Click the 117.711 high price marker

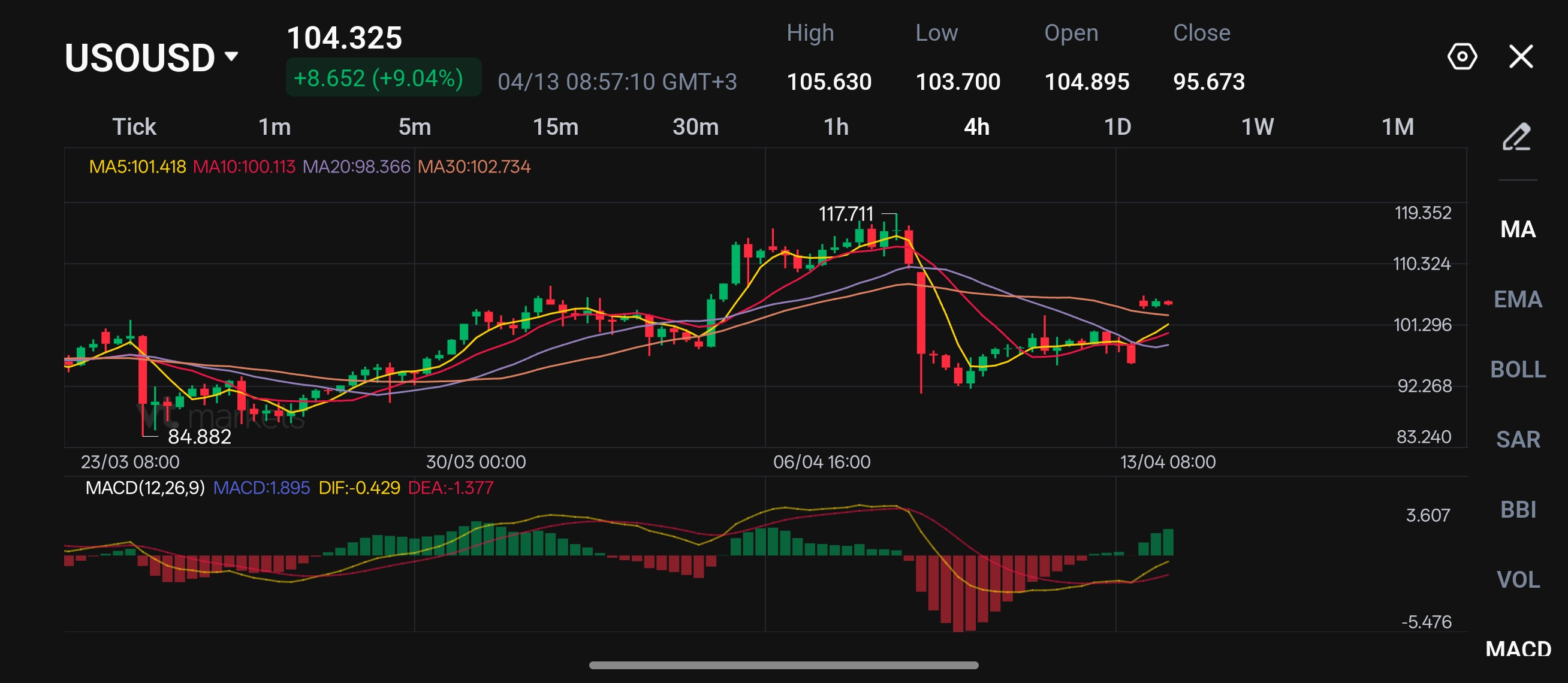click(846, 214)
